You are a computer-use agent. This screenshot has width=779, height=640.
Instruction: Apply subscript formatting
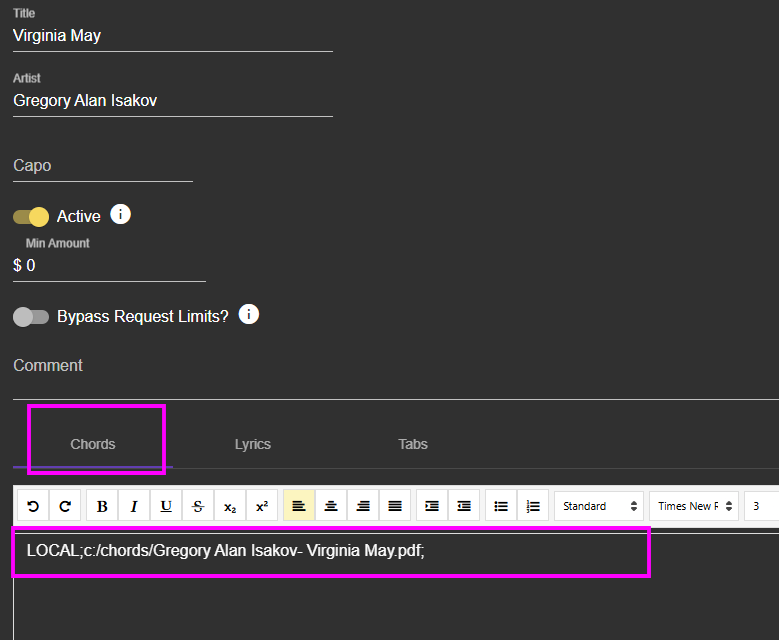coord(230,506)
